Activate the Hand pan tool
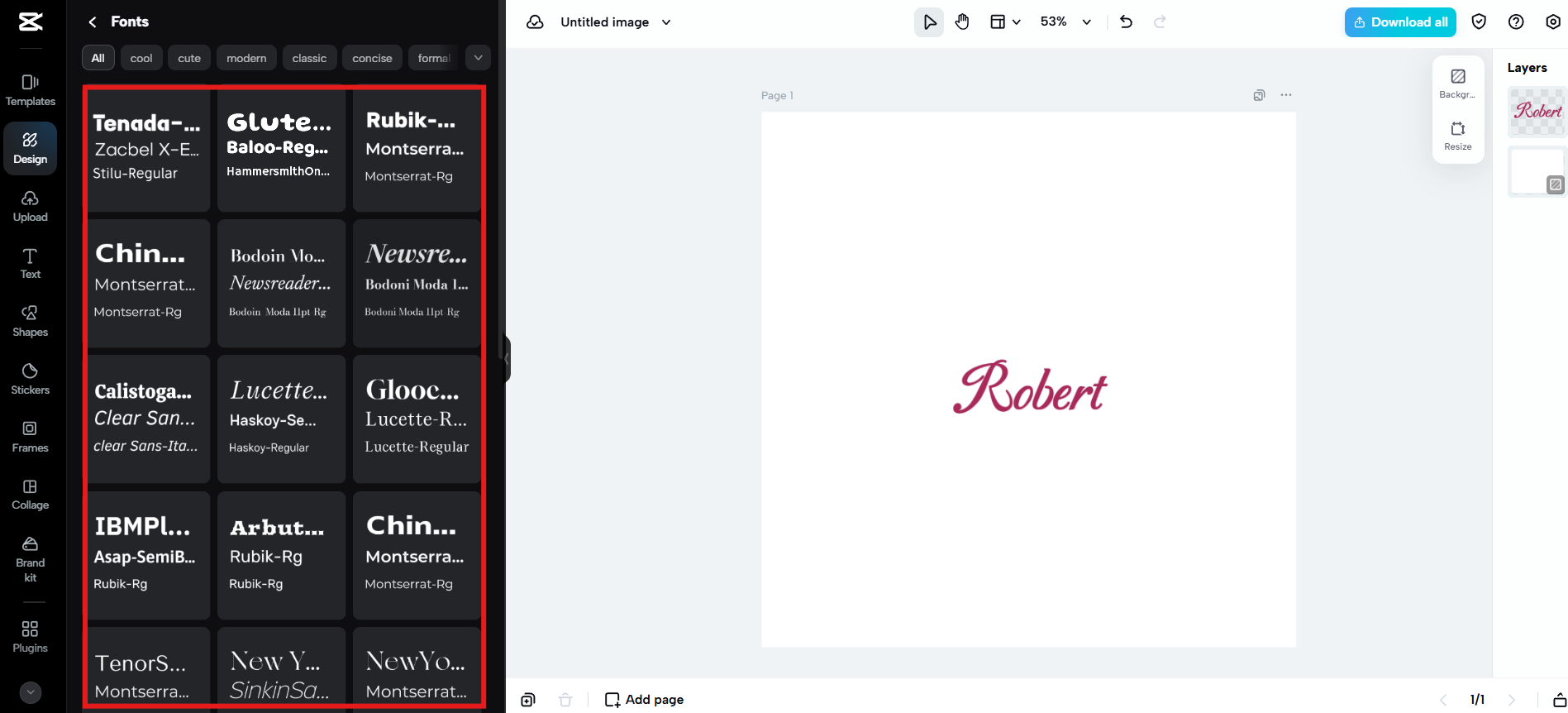This screenshot has width=1568, height=713. click(x=962, y=22)
